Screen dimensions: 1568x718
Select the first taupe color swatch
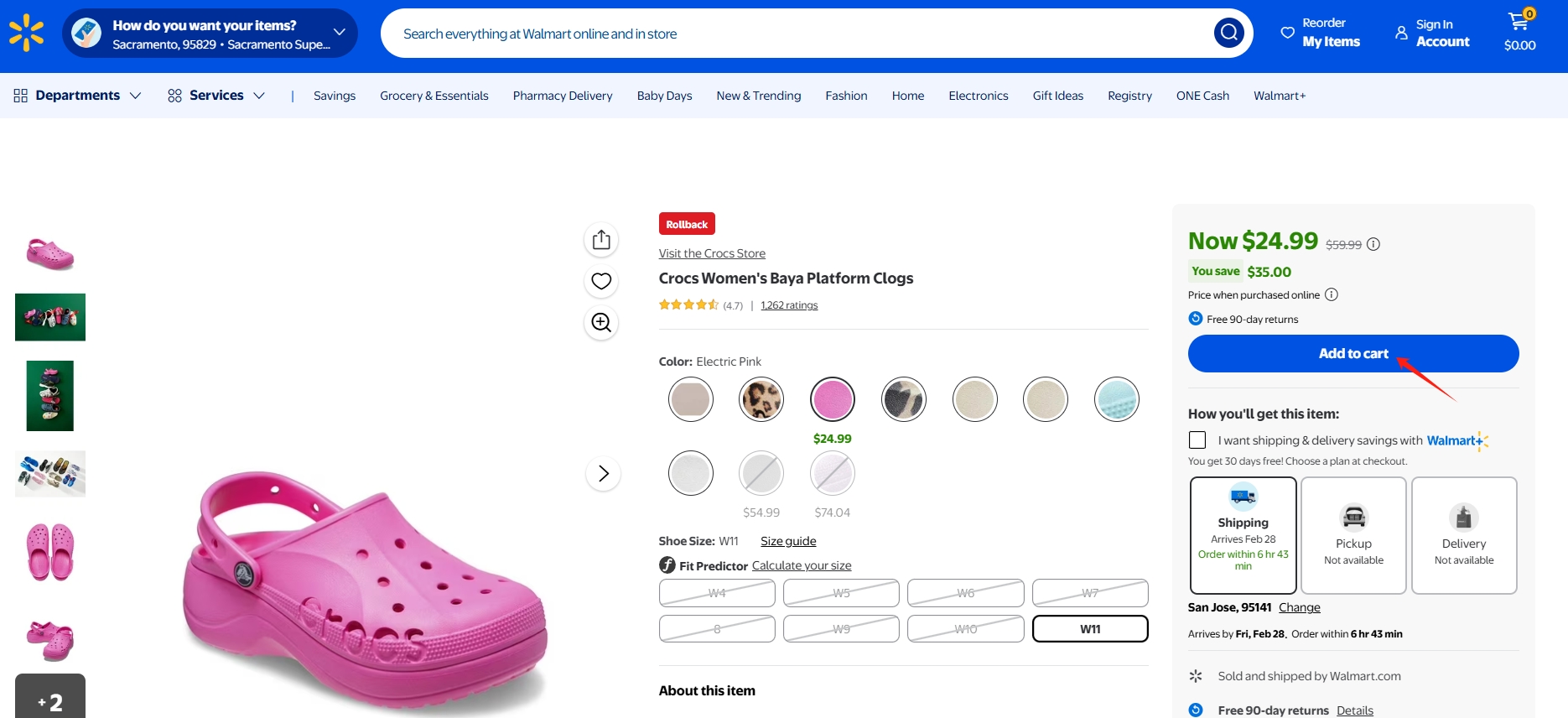click(691, 399)
